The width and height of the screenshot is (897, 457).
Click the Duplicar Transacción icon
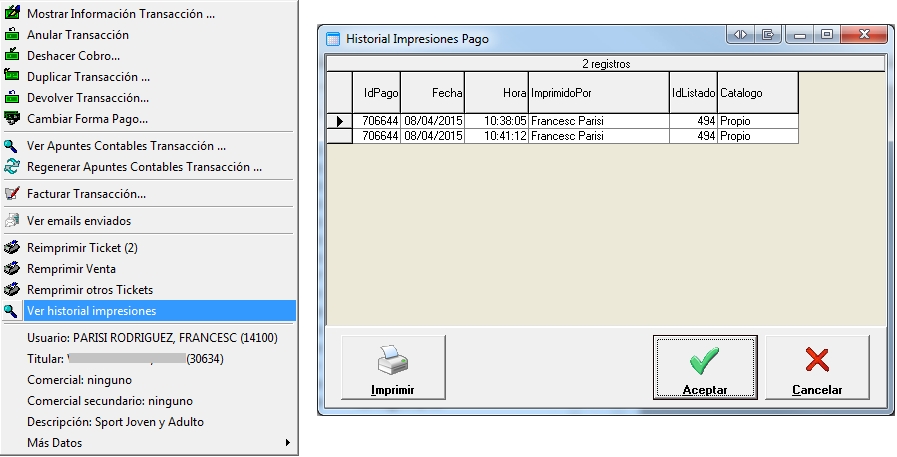(12, 76)
